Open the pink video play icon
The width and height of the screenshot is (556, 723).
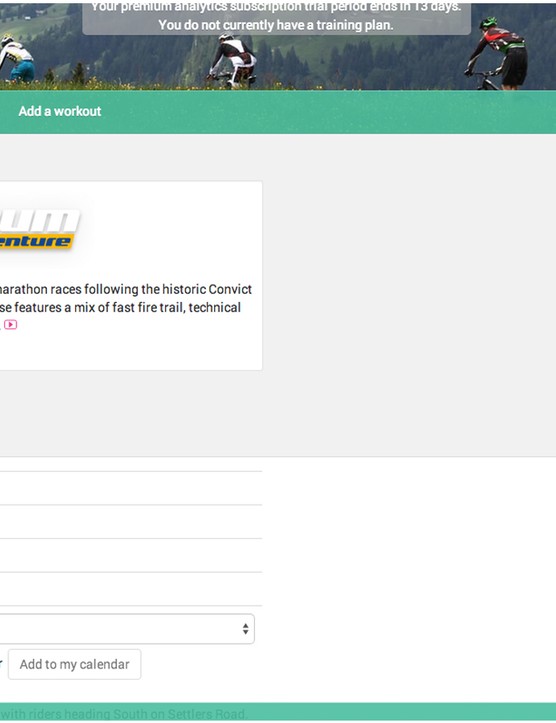pyautogui.click(x=11, y=325)
